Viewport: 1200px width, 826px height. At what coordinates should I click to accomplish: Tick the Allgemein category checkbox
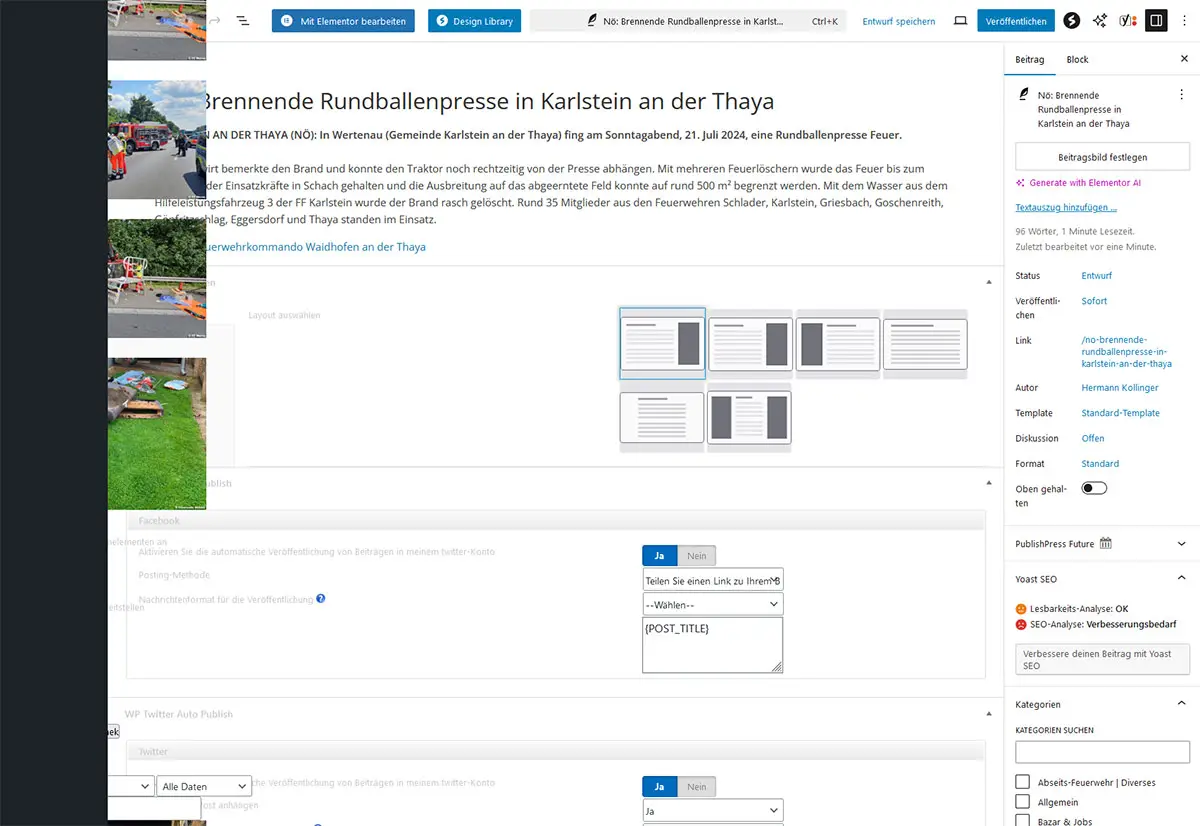click(x=1022, y=802)
